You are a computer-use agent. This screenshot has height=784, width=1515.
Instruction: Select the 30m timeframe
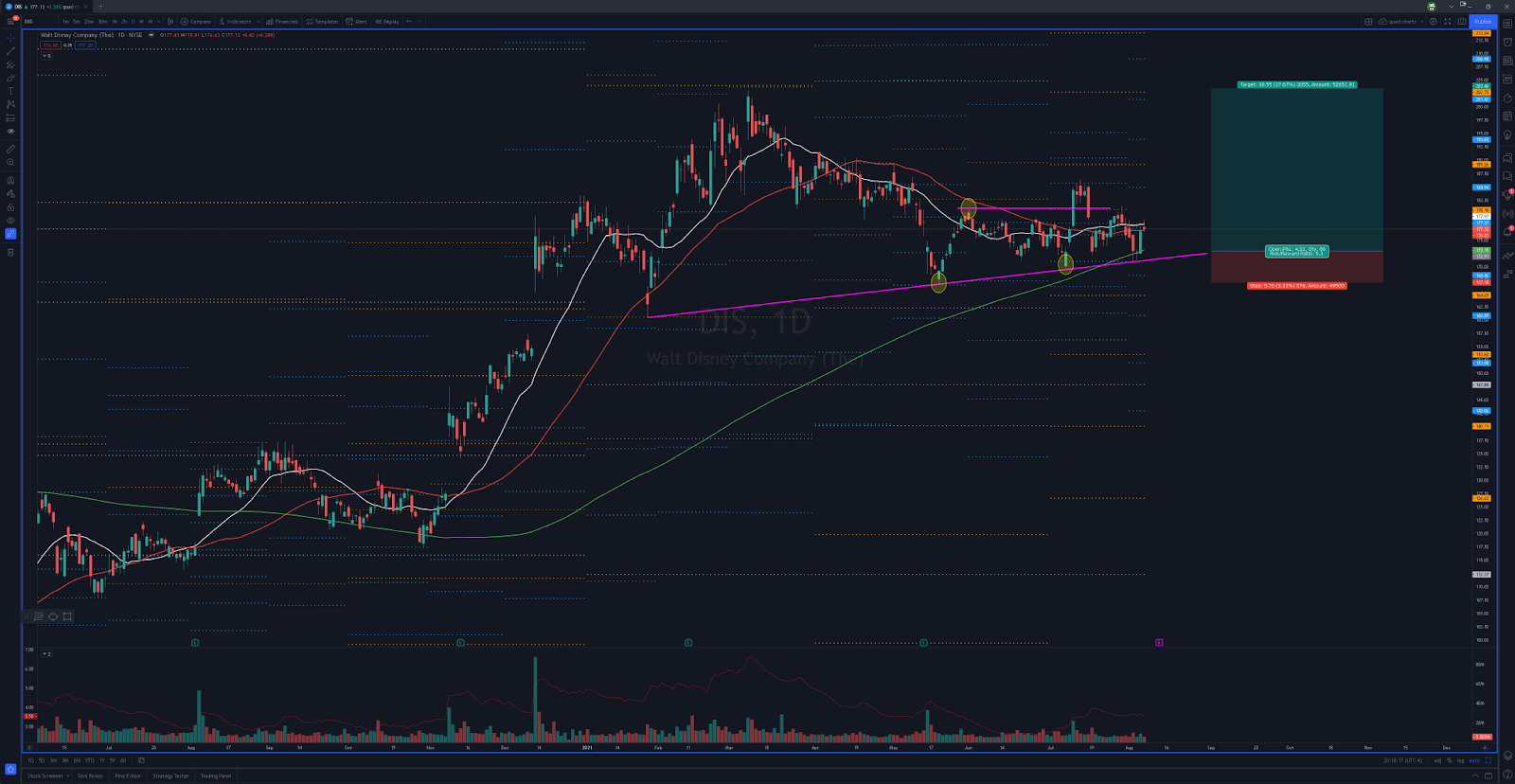pos(102,21)
